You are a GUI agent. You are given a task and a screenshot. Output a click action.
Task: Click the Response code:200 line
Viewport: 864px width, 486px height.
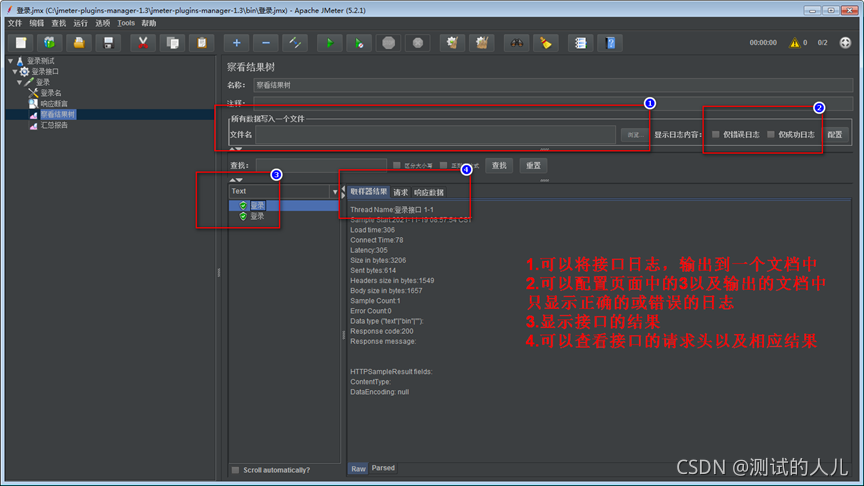[x=382, y=331]
